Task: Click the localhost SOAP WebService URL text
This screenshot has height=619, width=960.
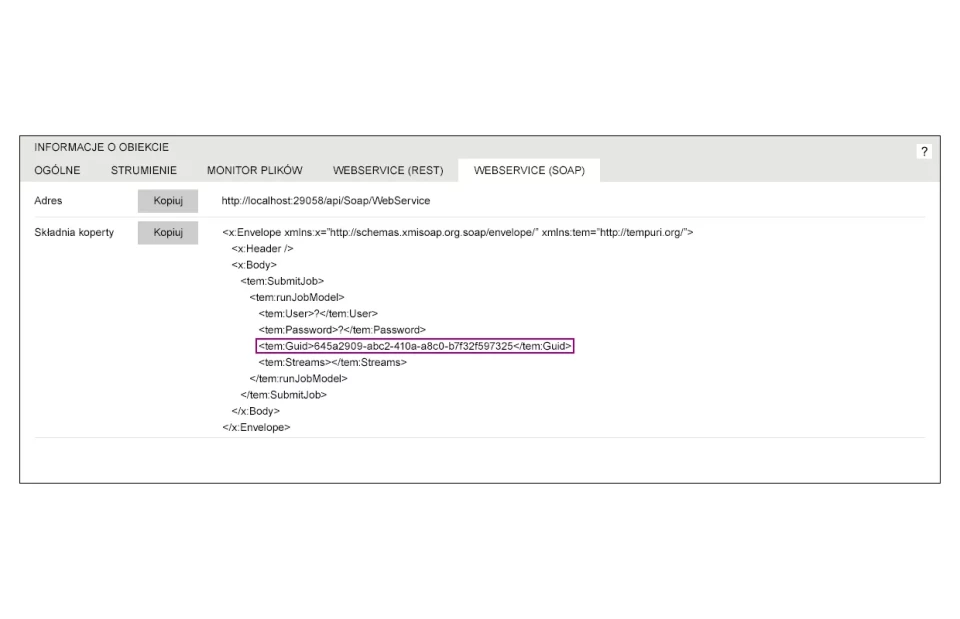Action: click(x=326, y=201)
